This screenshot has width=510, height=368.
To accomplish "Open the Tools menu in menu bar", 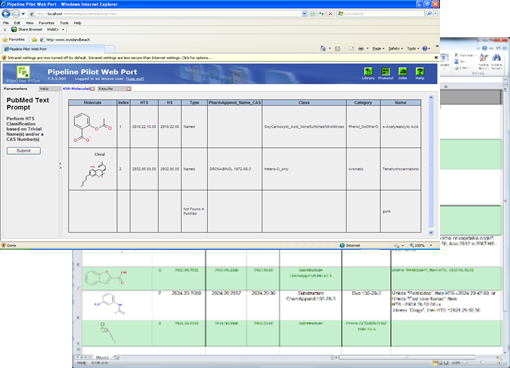I will 64,23.
